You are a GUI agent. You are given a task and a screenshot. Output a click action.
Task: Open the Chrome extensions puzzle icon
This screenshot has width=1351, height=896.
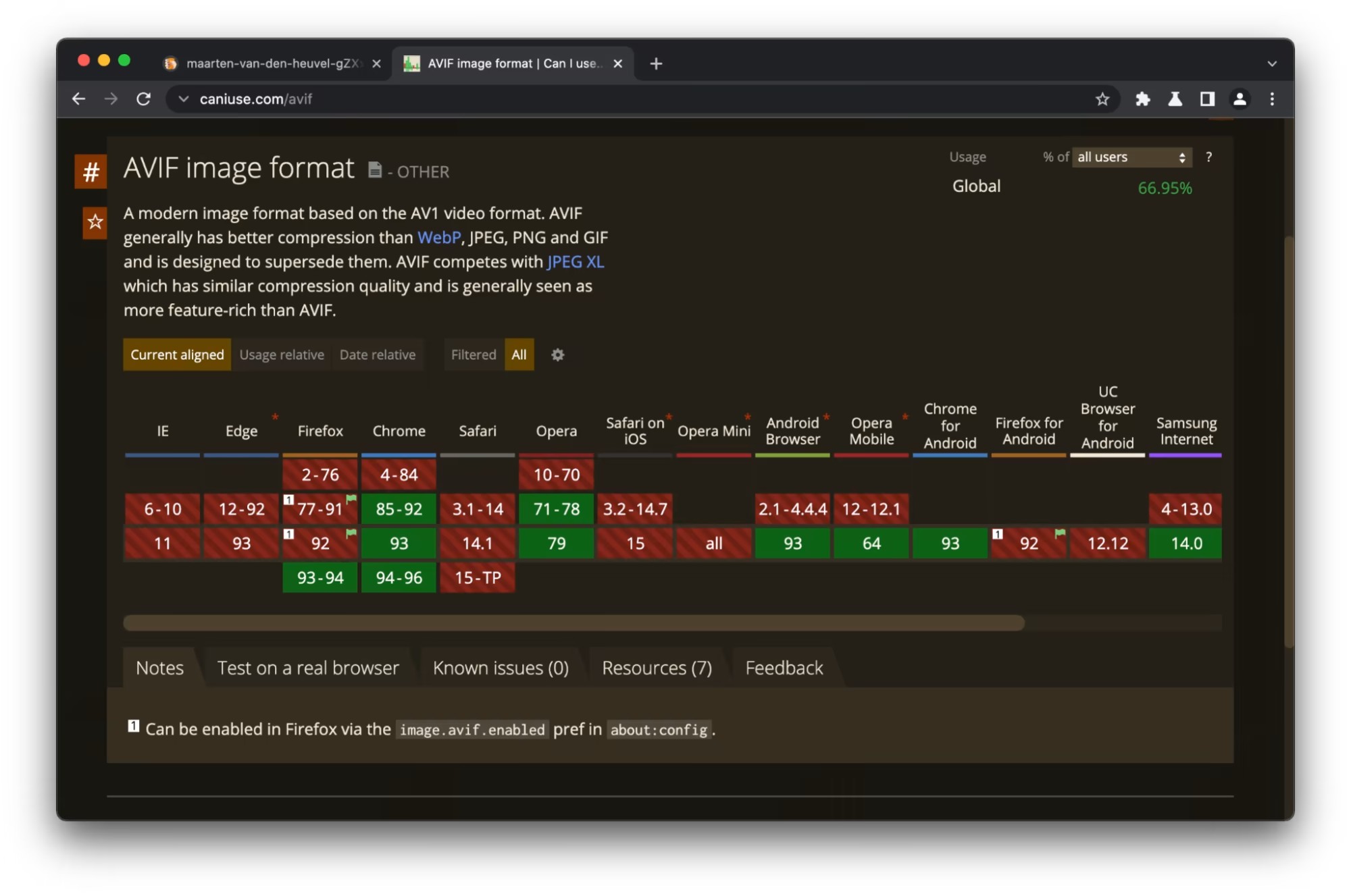[1142, 99]
